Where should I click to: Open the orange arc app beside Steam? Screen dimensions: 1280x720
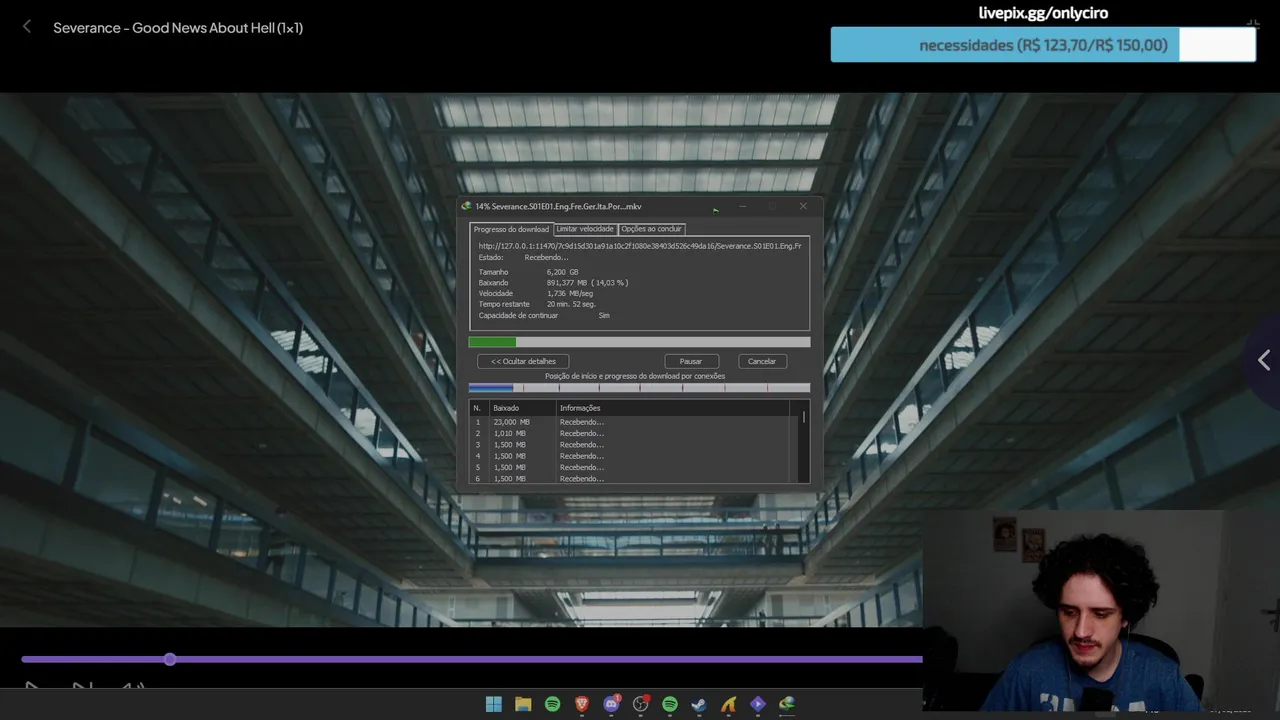tap(728, 704)
